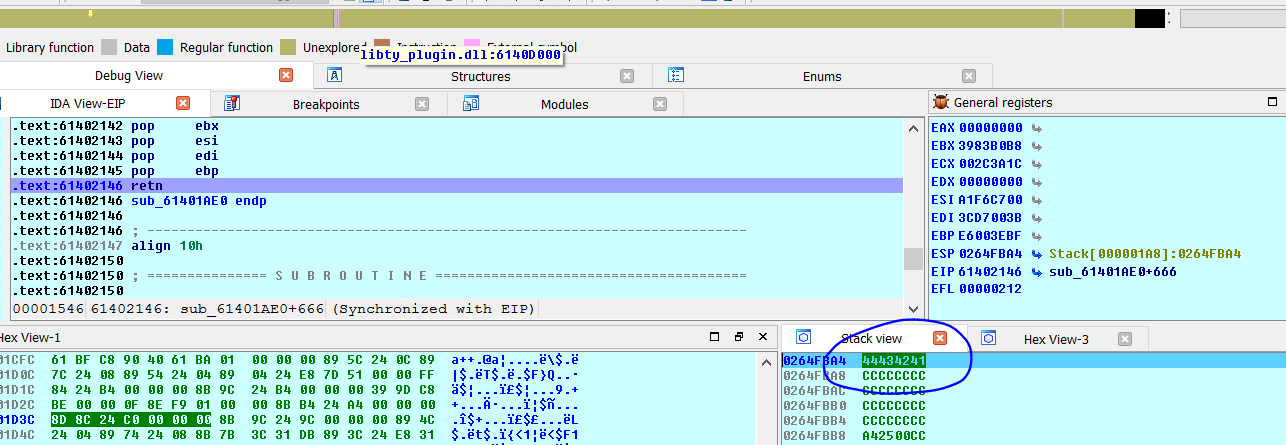1286x445 pixels.
Task: Close the Stack view tab
Action: click(939, 339)
